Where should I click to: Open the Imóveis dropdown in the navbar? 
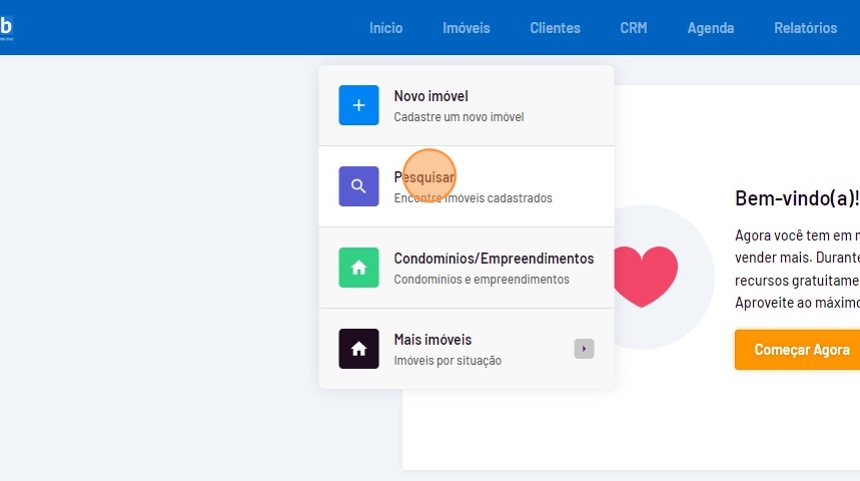click(466, 28)
